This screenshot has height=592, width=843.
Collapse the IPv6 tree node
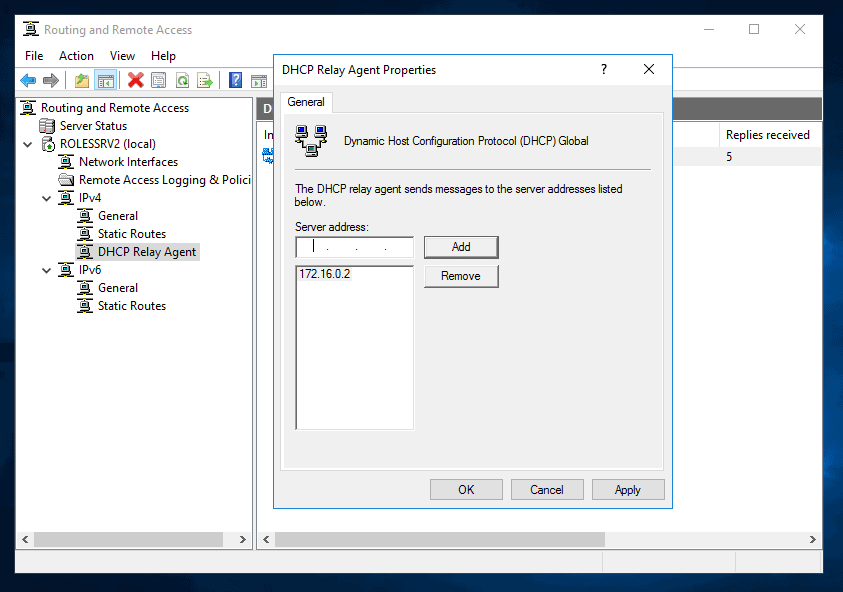(45, 270)
